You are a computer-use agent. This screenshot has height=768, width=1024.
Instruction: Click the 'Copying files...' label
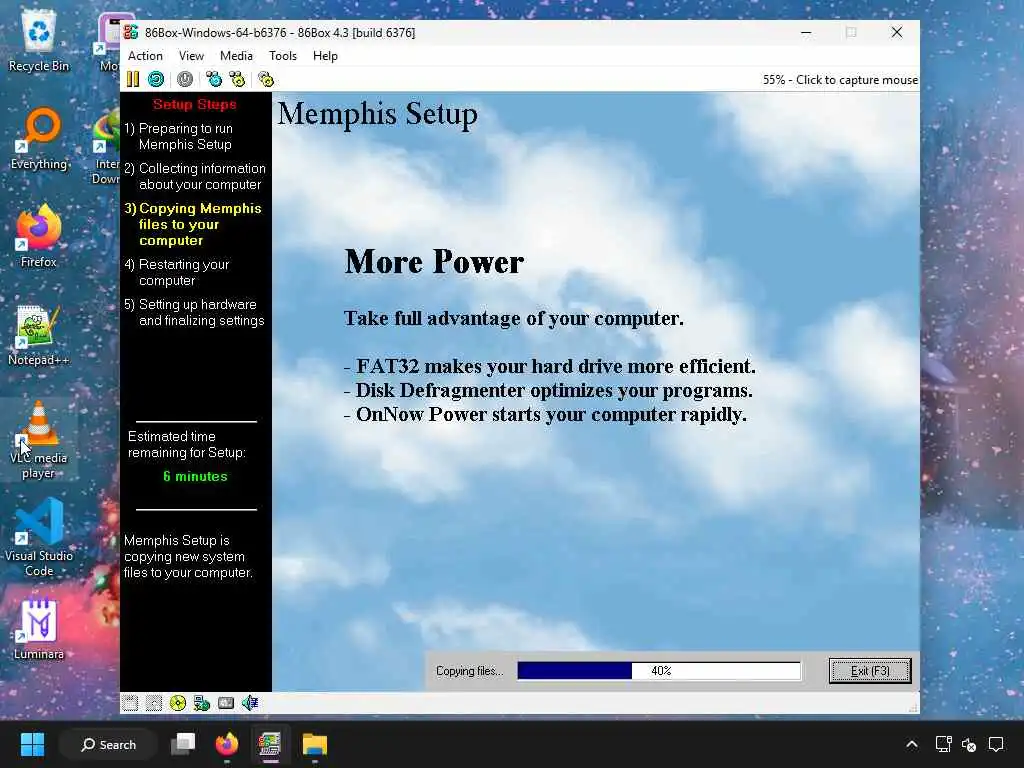[470, 671]
